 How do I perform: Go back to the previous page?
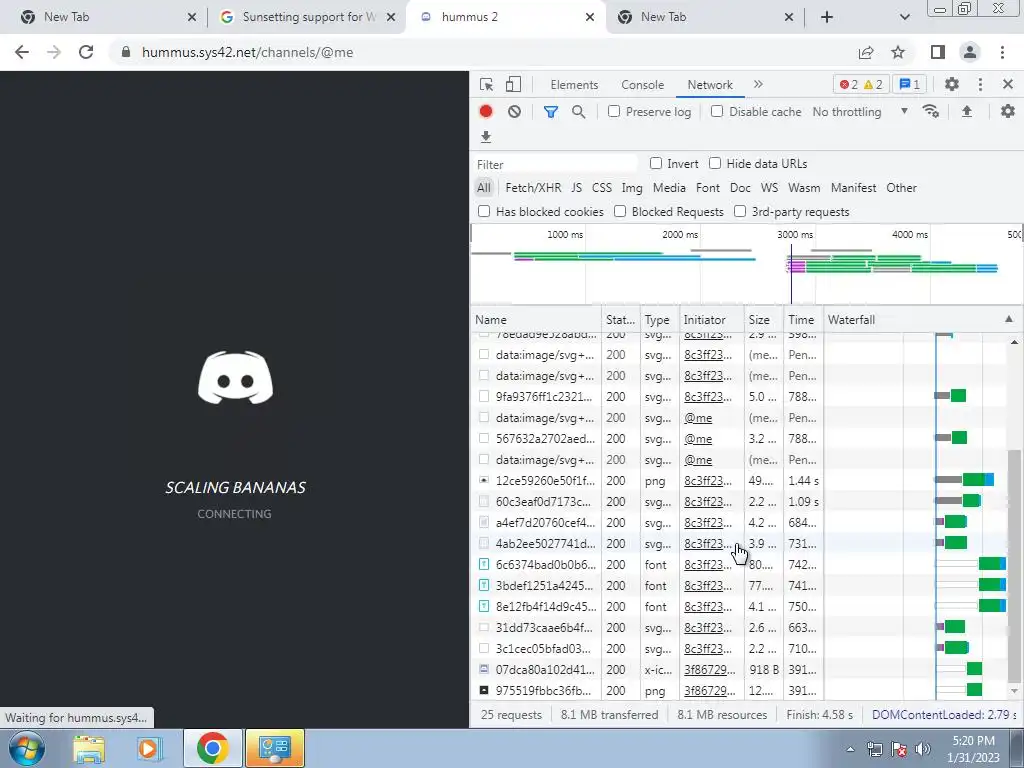22,52
